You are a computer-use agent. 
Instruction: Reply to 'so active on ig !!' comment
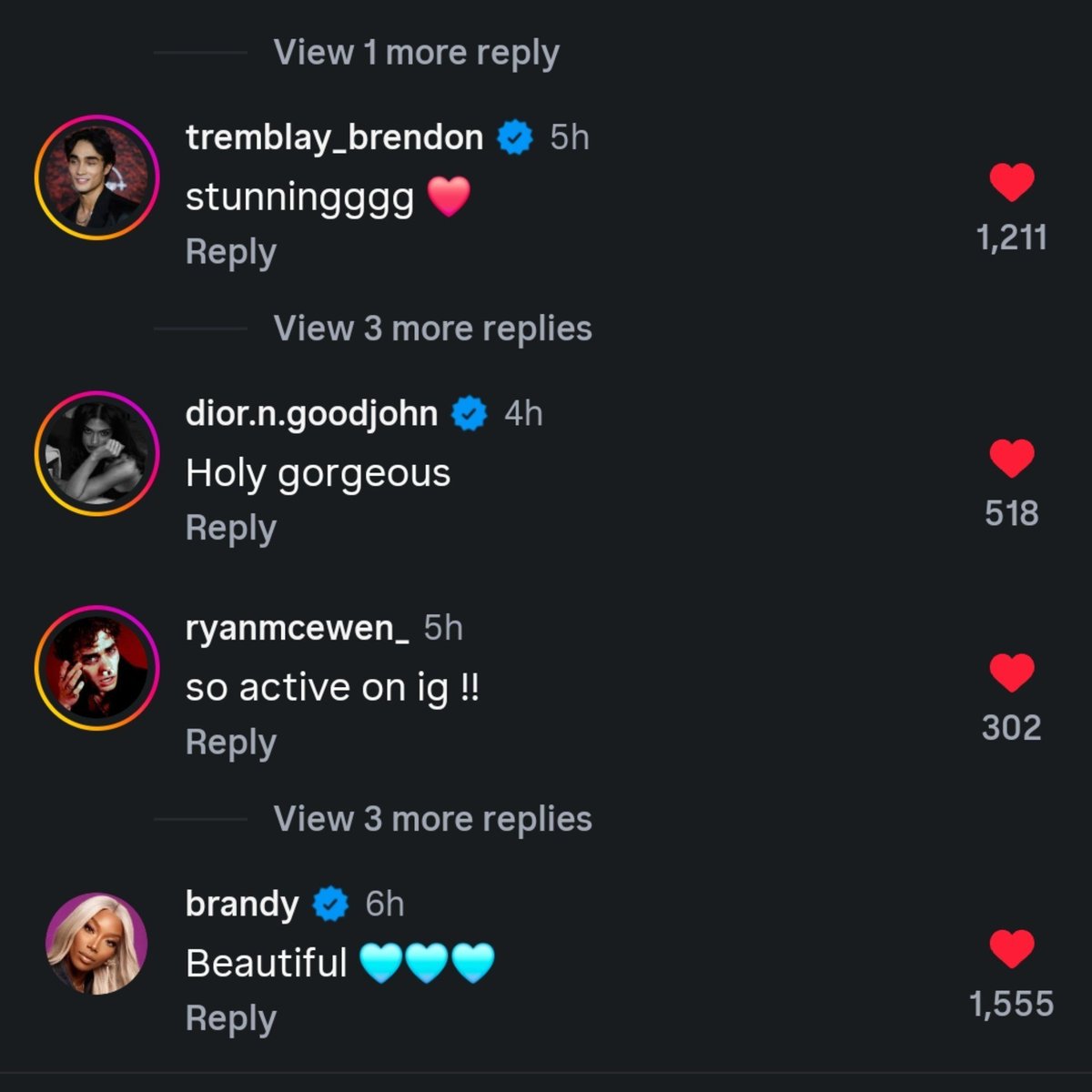pyautogui.click(x=230, y=743)
